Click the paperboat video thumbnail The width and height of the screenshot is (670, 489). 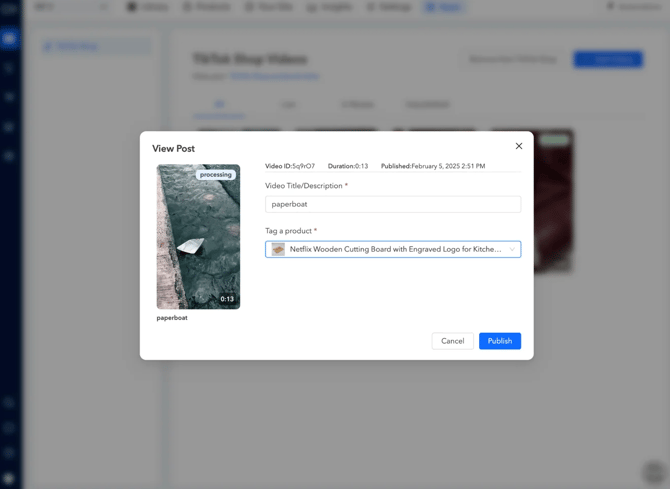(198, 237)
